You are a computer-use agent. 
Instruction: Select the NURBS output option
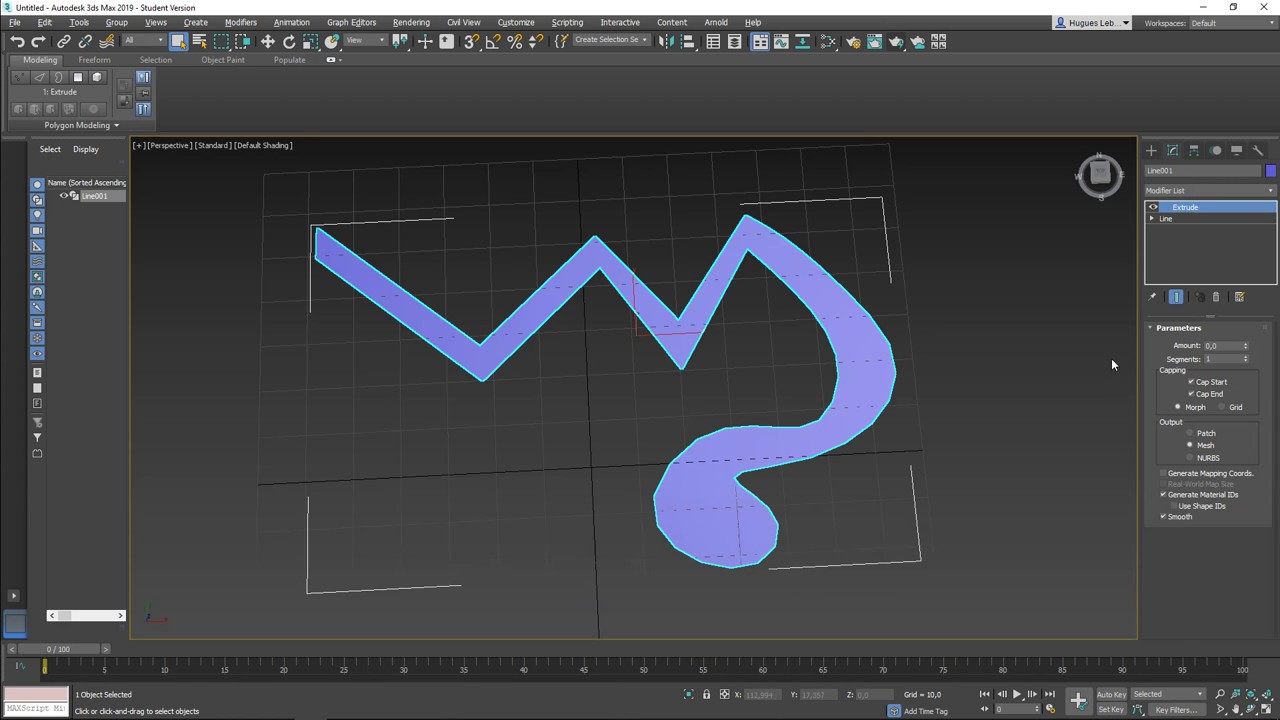(1190, 457)
